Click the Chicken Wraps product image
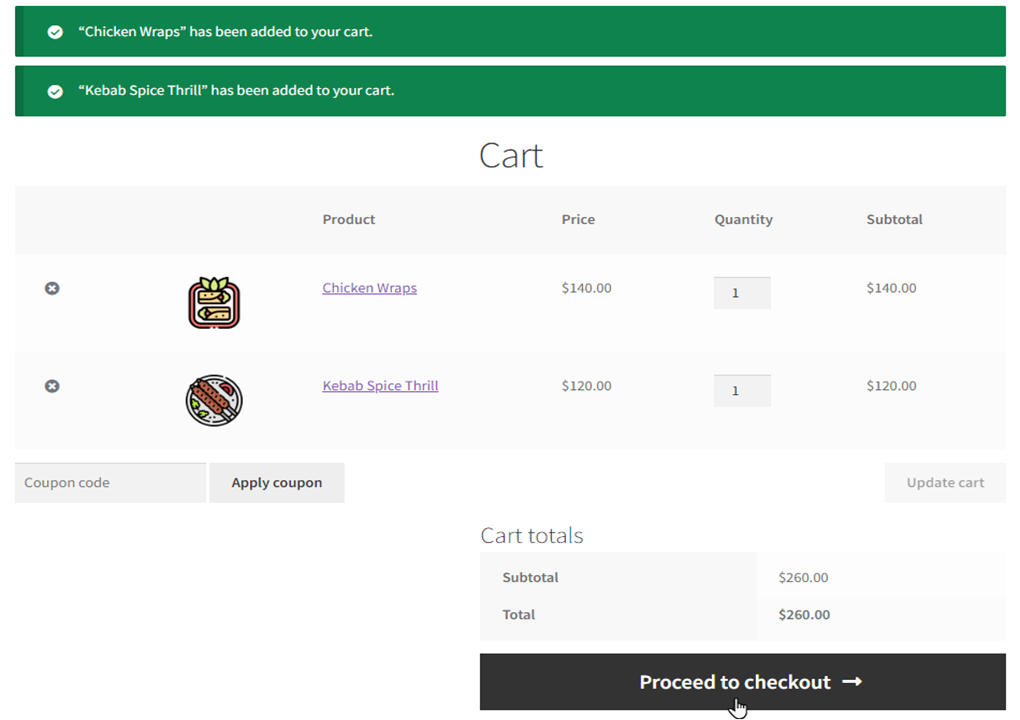Screen dimensions: 1020x720 tap(214, 302)
